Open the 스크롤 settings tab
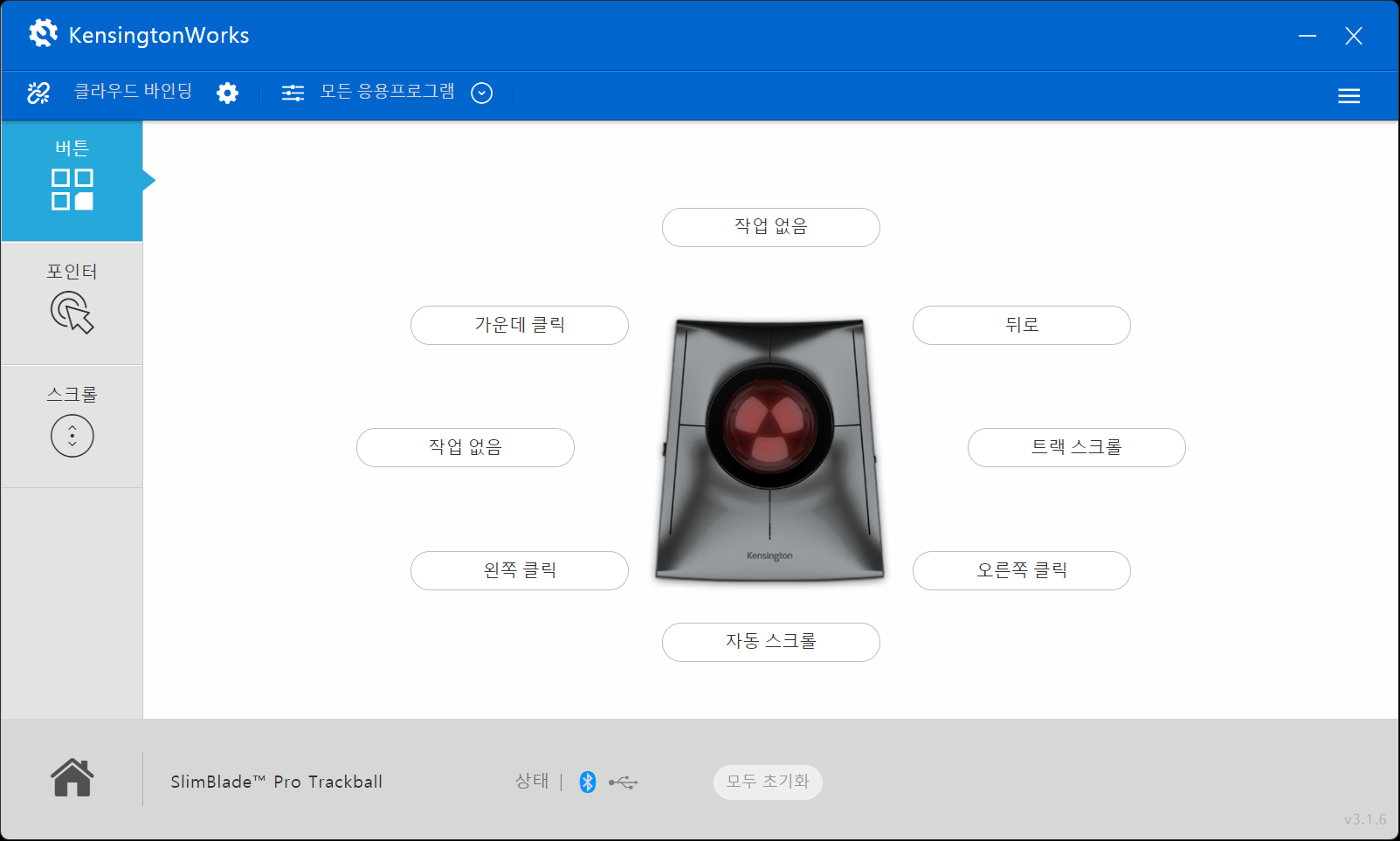The width and height of the screenshot is (1400, 841). [x=72, y=426]
